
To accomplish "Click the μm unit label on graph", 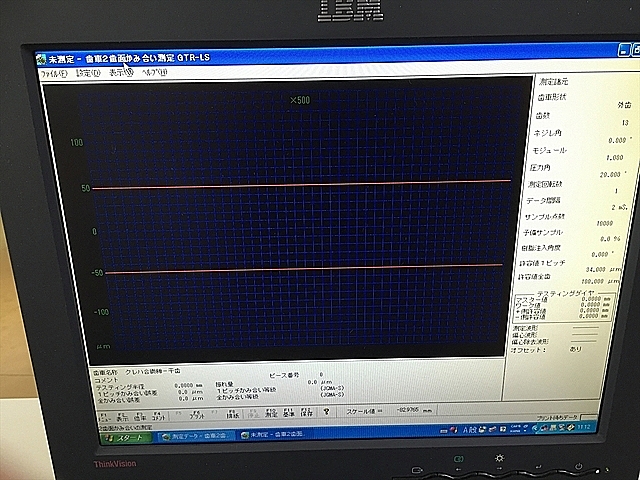I will pyautogui.click(x=103, y=347).
